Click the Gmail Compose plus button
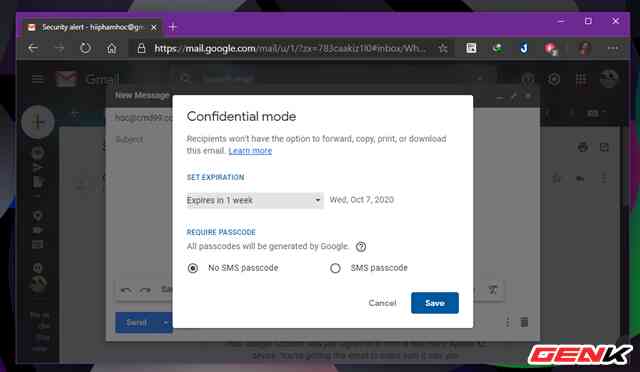Viewport: 640px width, 372px height. (38, 122)
